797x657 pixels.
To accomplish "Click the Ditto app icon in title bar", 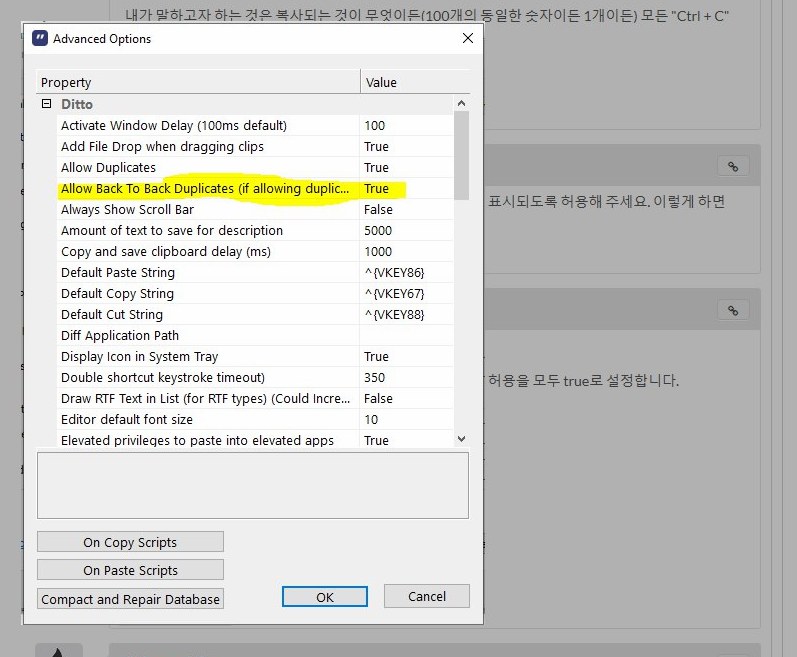I will pyautogui.click(x=40, y=39).
